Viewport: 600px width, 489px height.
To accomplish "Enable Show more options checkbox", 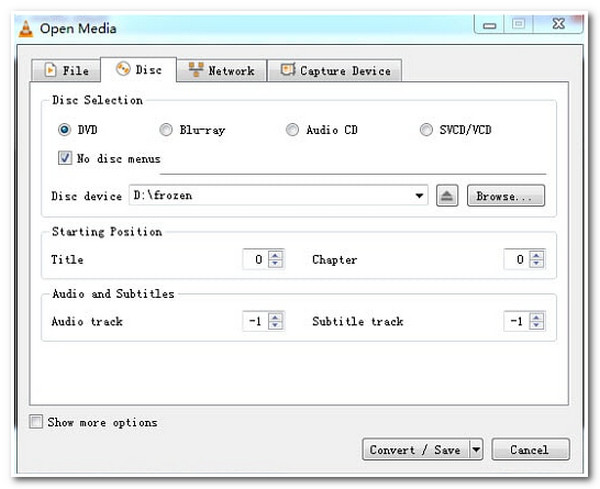I will click(36, 422).
